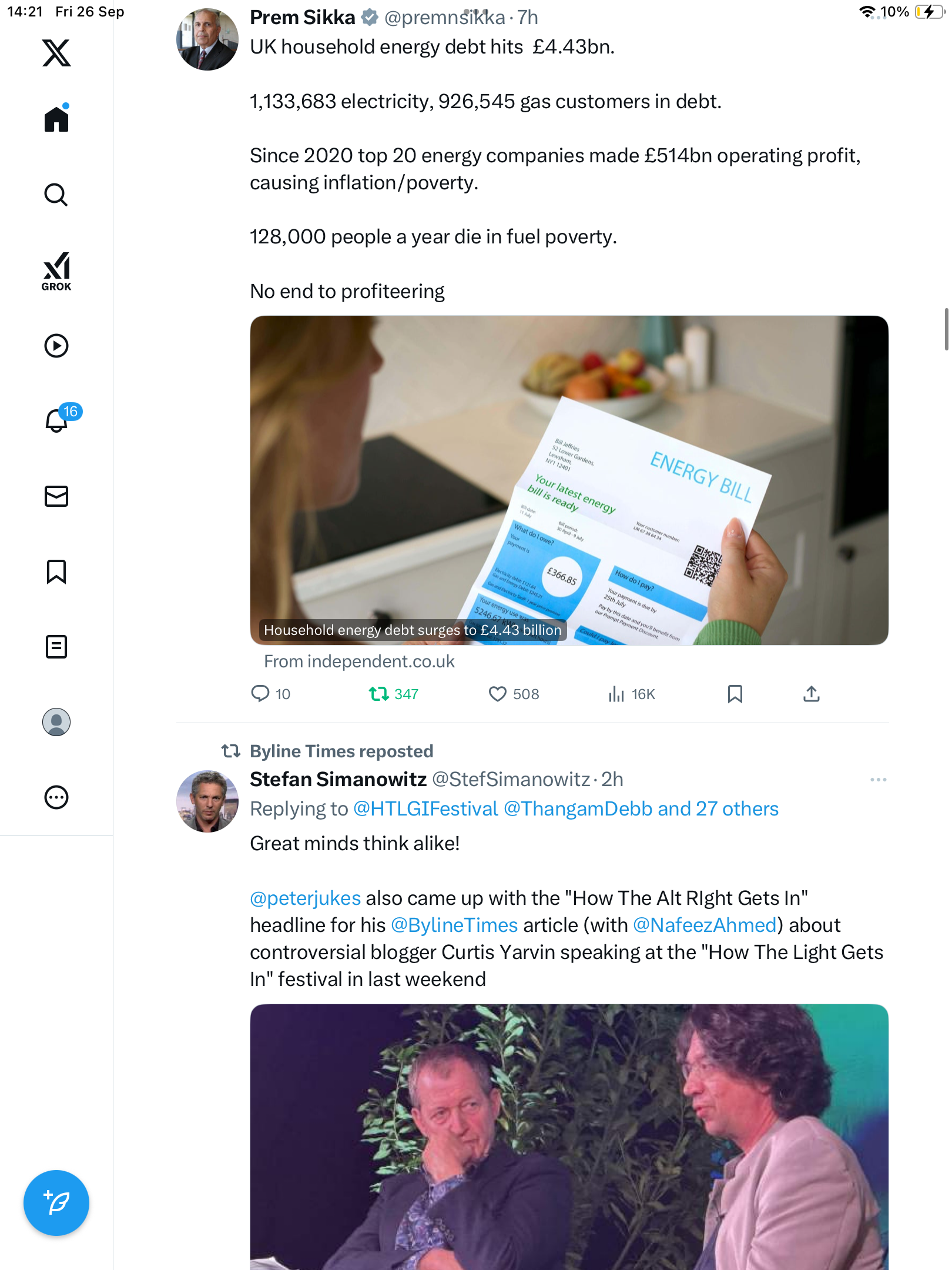Expand 'and 27 others' reply recipients
Viewport: 952px width, 1270px height.
[x=718, y=809]
